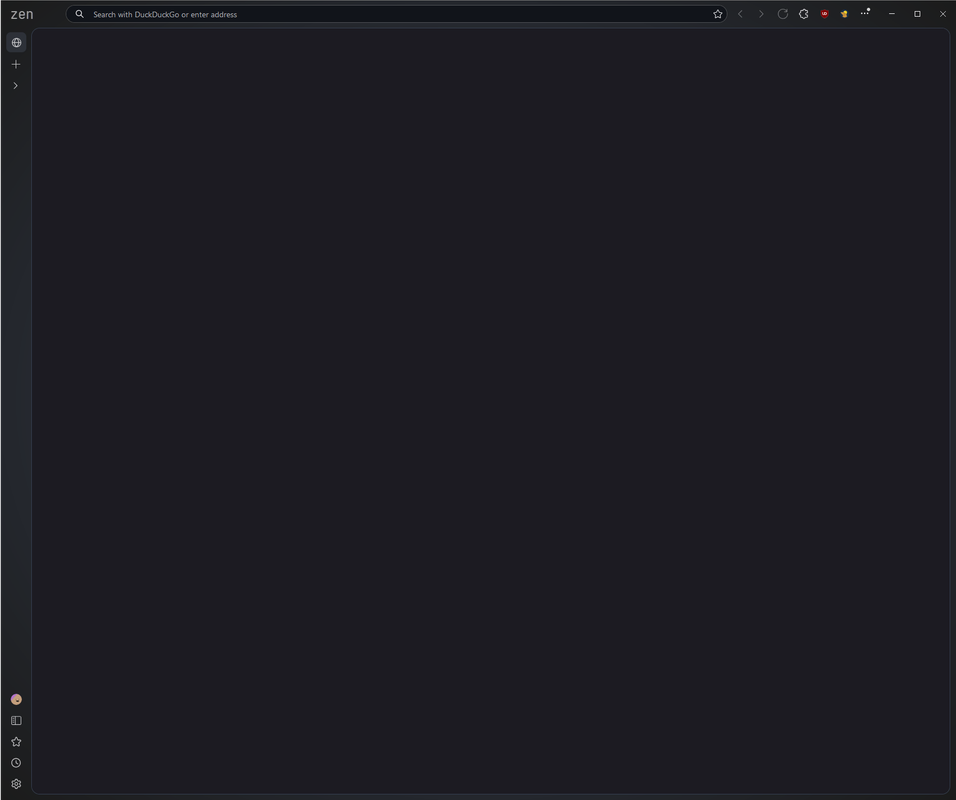Open settings with the sidebar gear icon

point(16,784)
